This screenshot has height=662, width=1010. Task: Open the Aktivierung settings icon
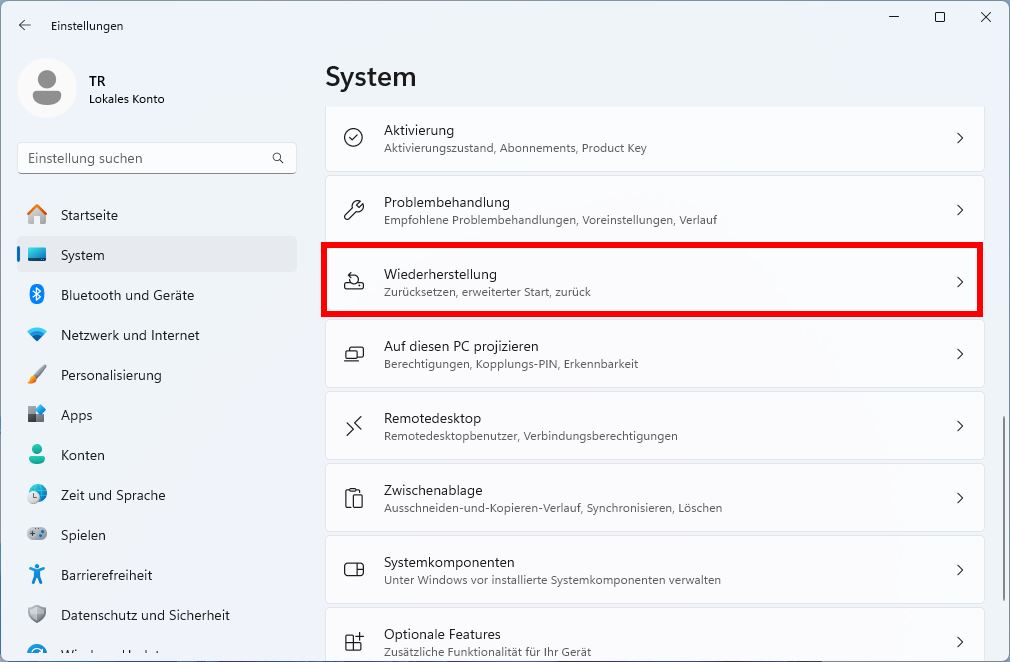[x=353, y=138]
